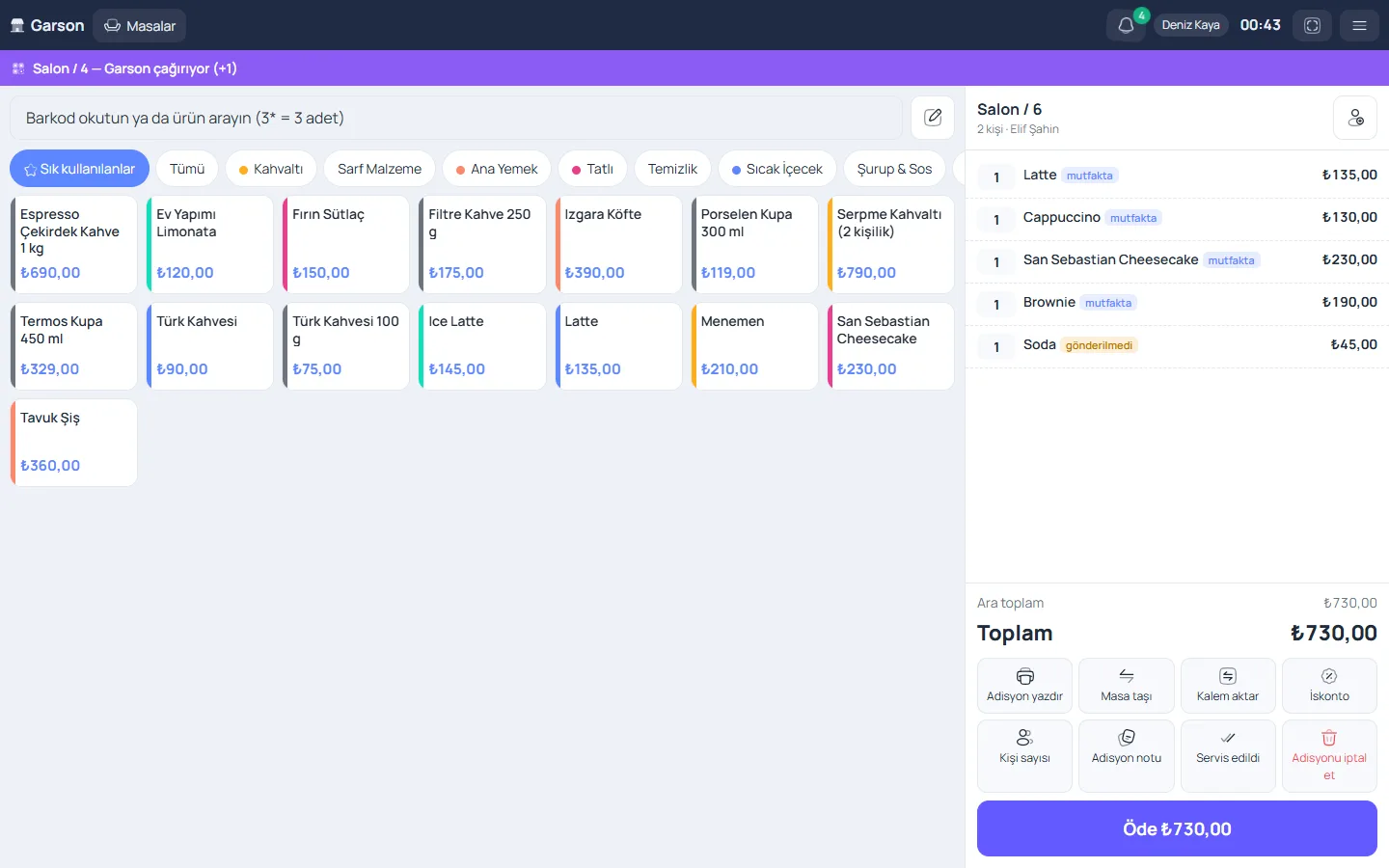
Task: Select the Cappuccino order line
Action: click(1177, 219)
